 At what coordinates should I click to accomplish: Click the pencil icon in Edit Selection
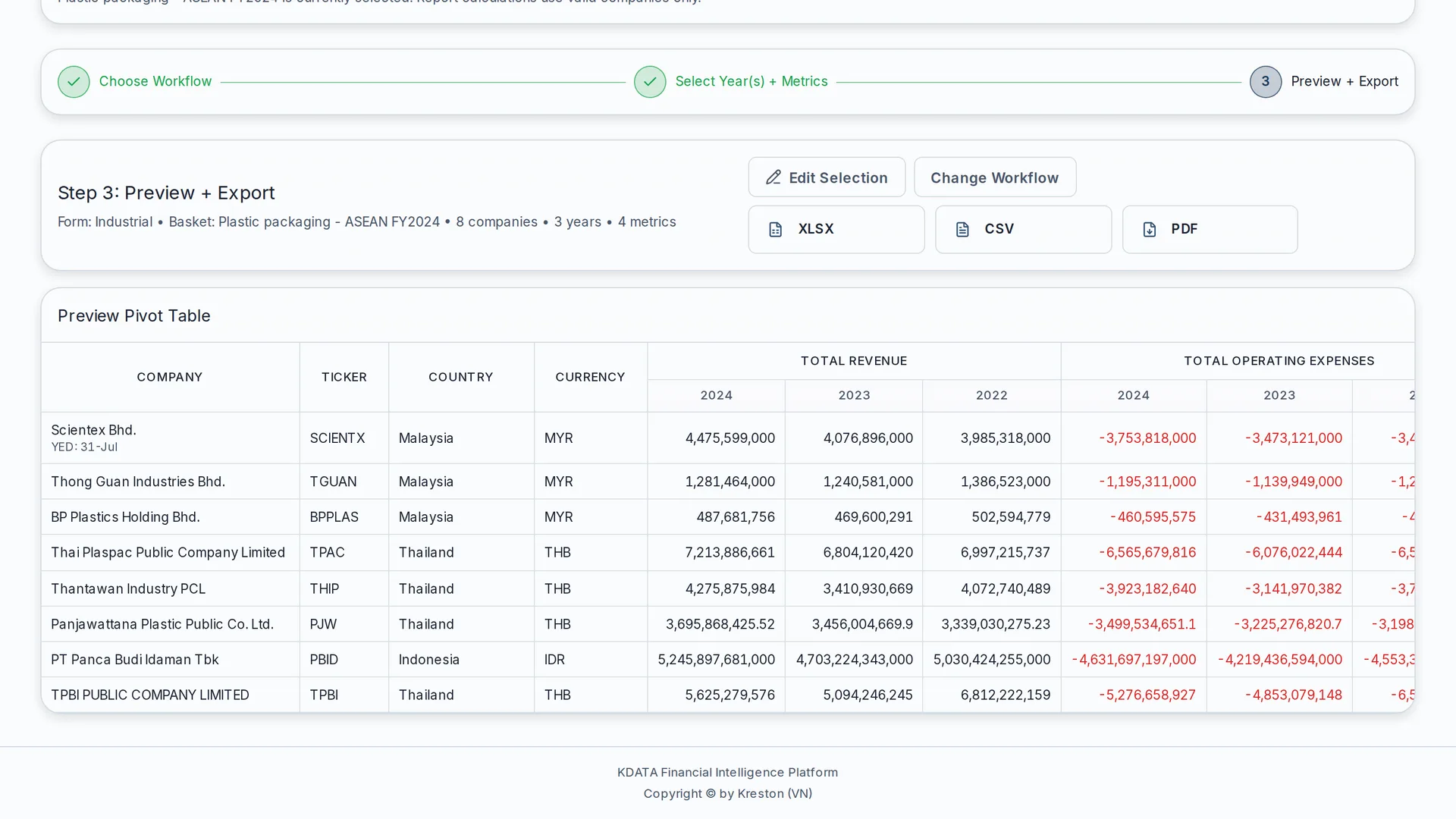(x=773, y=177)
